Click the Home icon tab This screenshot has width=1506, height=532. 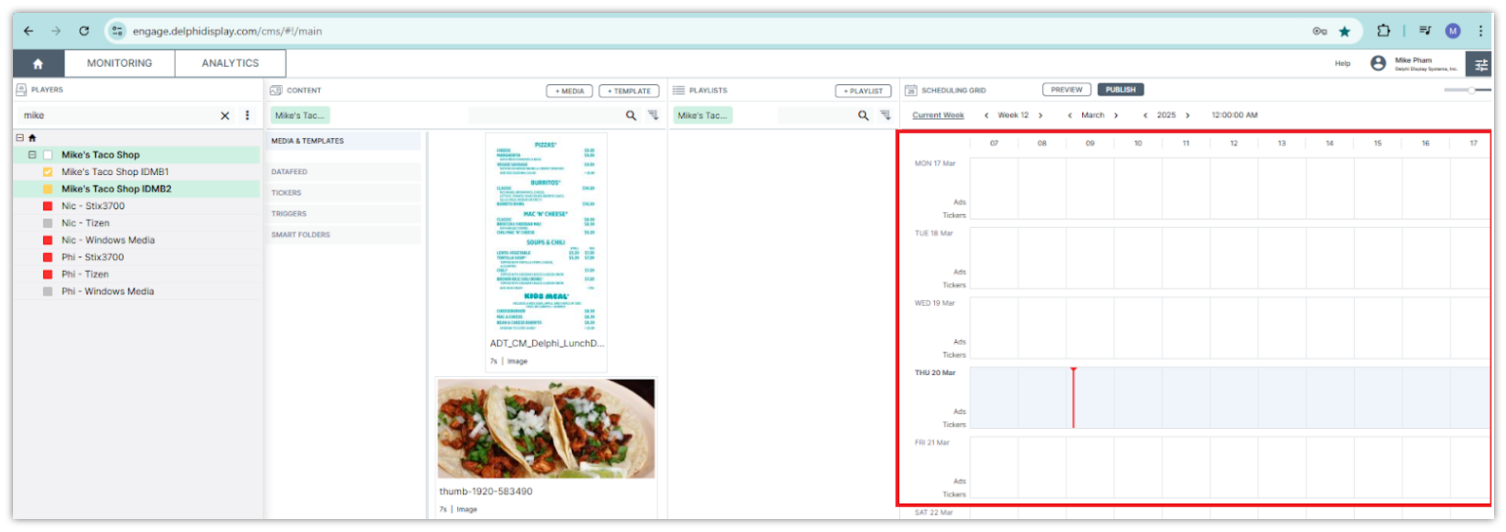(38, 64)
